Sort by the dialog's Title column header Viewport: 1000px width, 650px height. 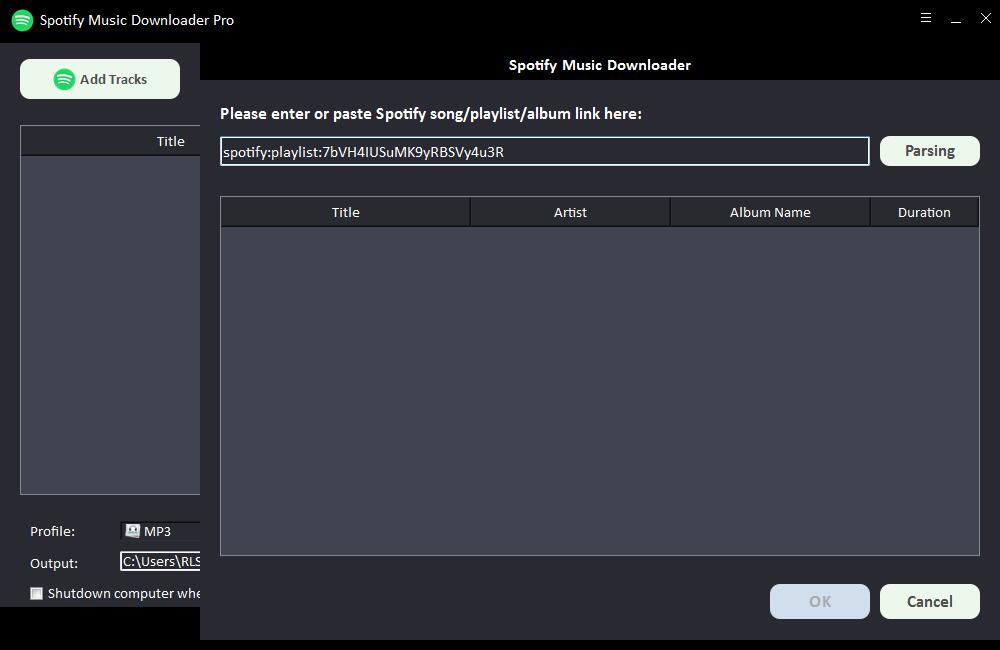(345, 212)
